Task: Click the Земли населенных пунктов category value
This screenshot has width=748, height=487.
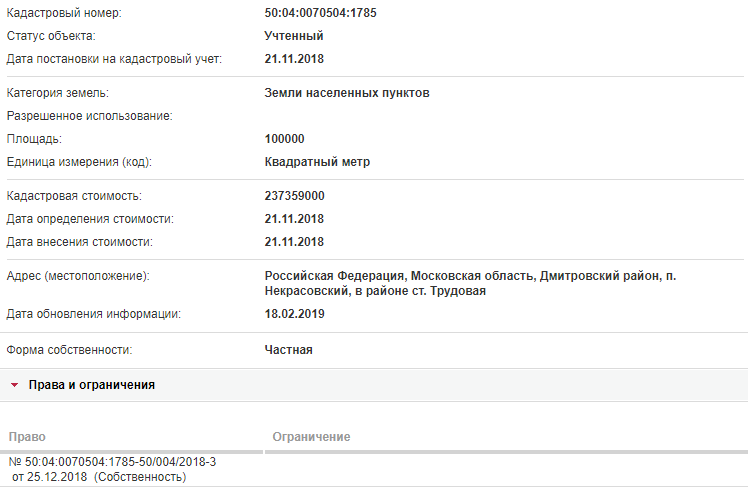Action: tap(347, 93)
